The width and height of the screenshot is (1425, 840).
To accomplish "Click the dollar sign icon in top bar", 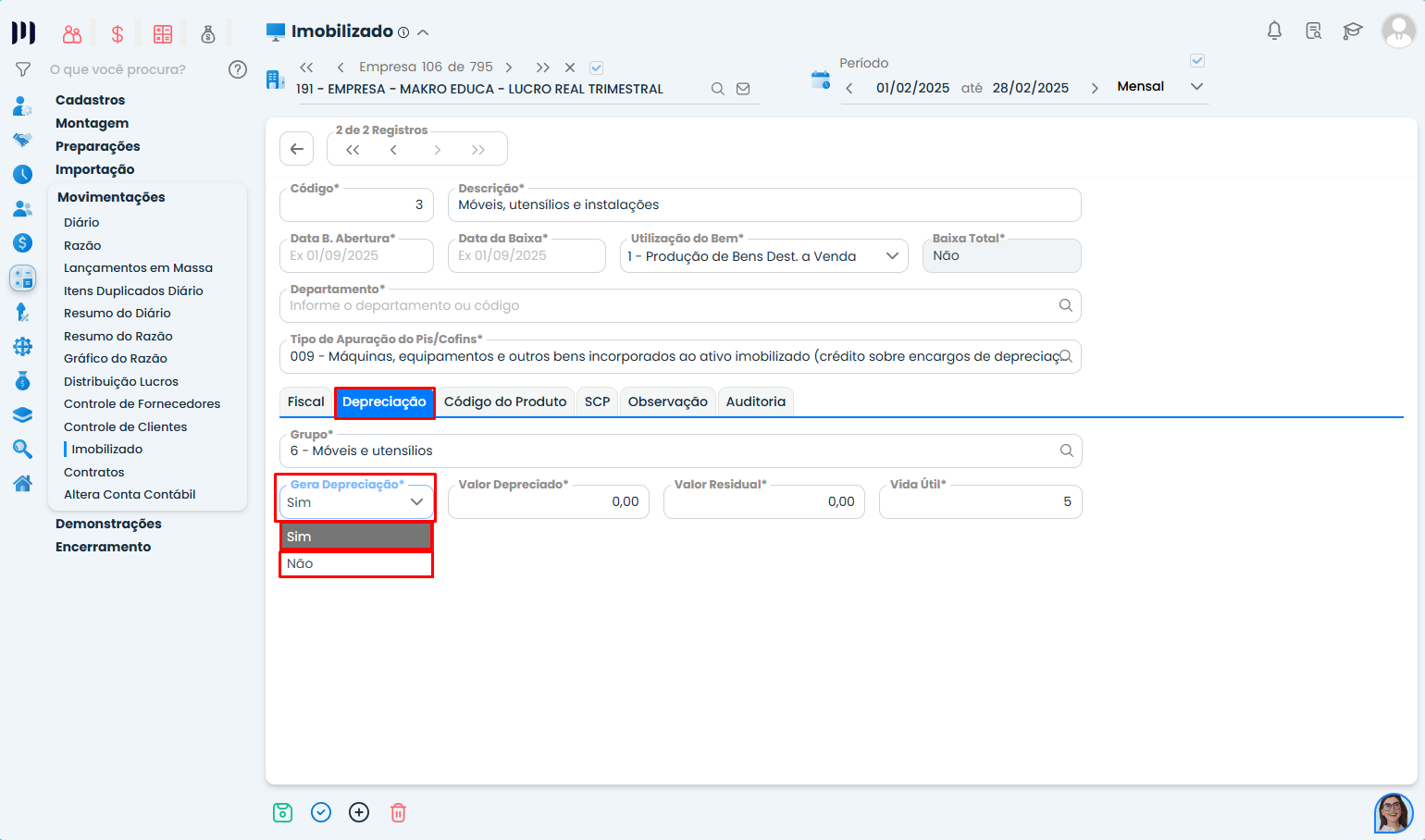I will pyautogui.click(x=118, y=34).
